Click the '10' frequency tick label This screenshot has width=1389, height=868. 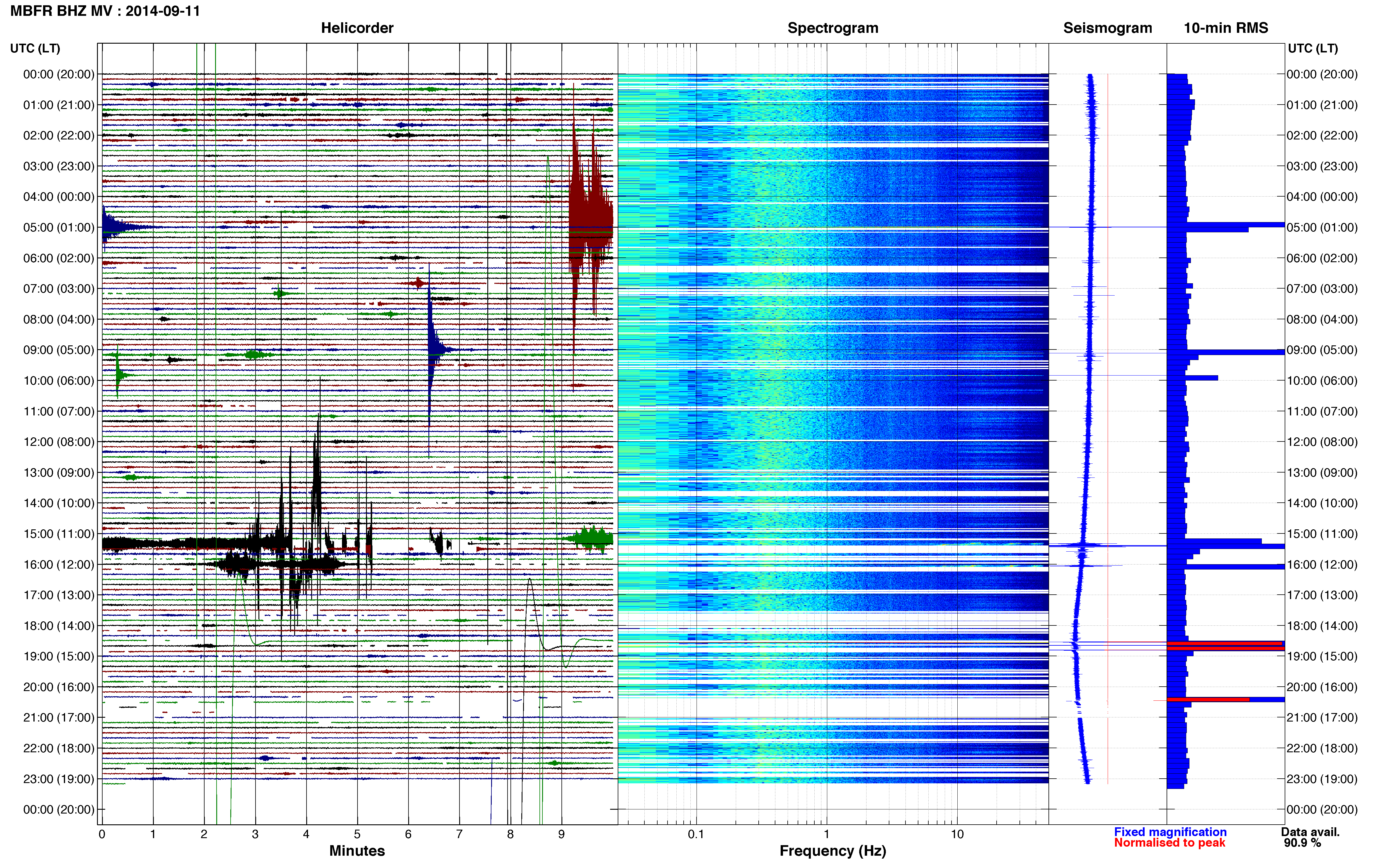(x=957, y=834)
